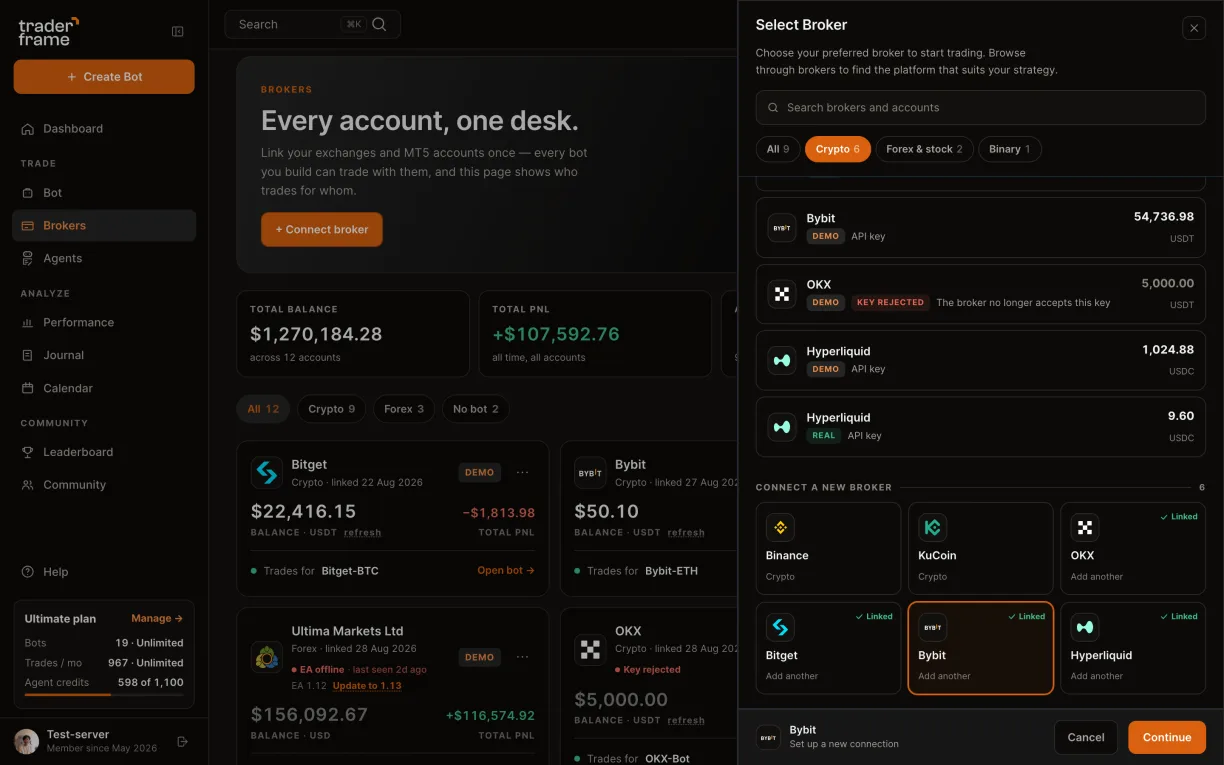This screenshot has width=1224, height=765.
Task: Select Bybit demo account 54,736.98 USDT
Action: click(x=980, y=227)
